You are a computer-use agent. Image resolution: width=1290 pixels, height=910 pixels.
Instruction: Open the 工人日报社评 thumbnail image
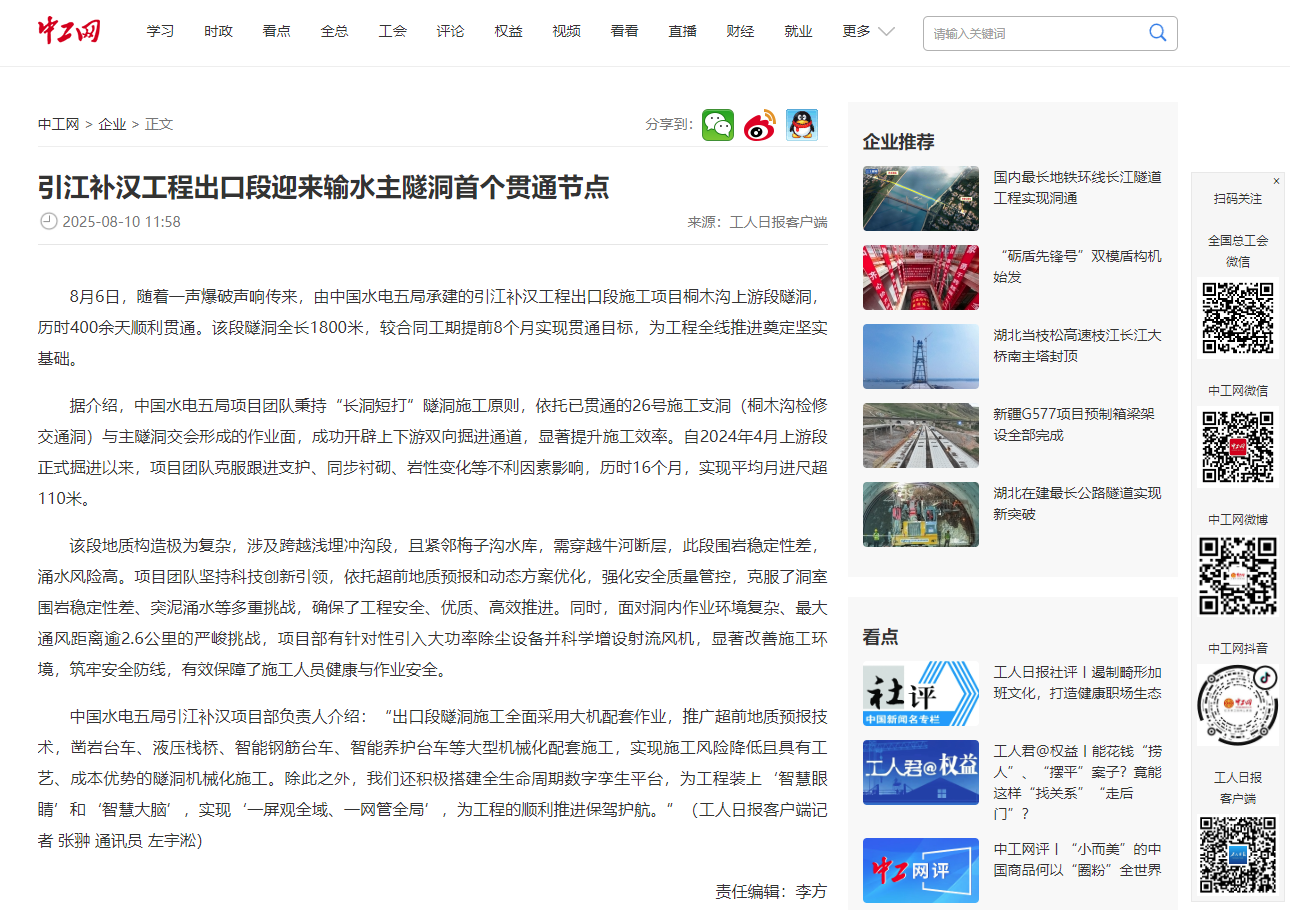click(x=920, y=693)
